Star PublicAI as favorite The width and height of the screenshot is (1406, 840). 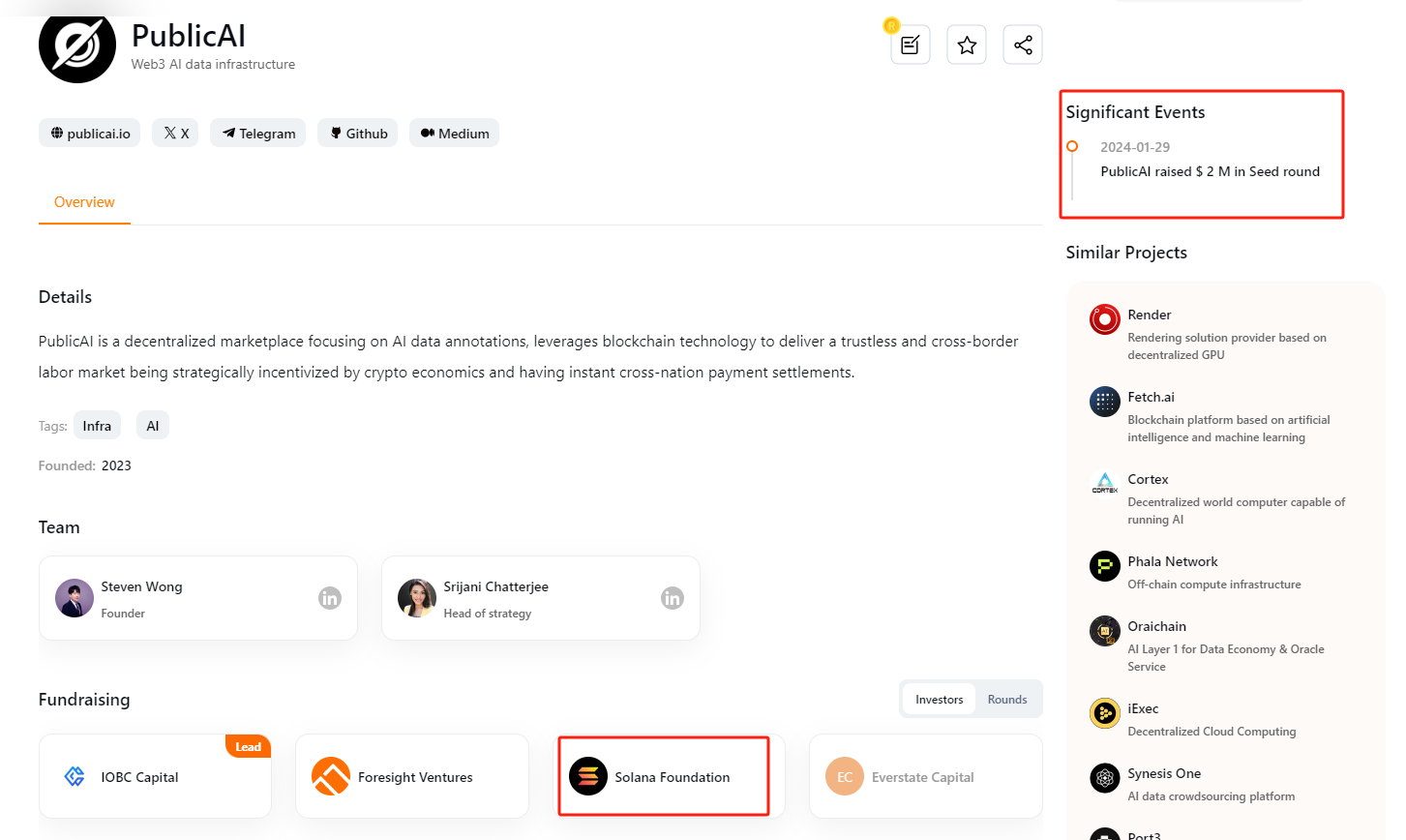pyautogui.click(x=967, y=45)
